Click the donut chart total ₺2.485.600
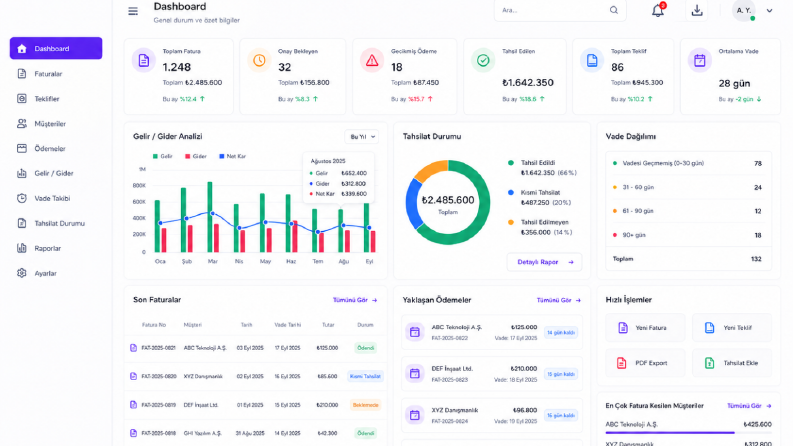Image resolution: width=793 pixels, height=446 pixels. point(448,200)
